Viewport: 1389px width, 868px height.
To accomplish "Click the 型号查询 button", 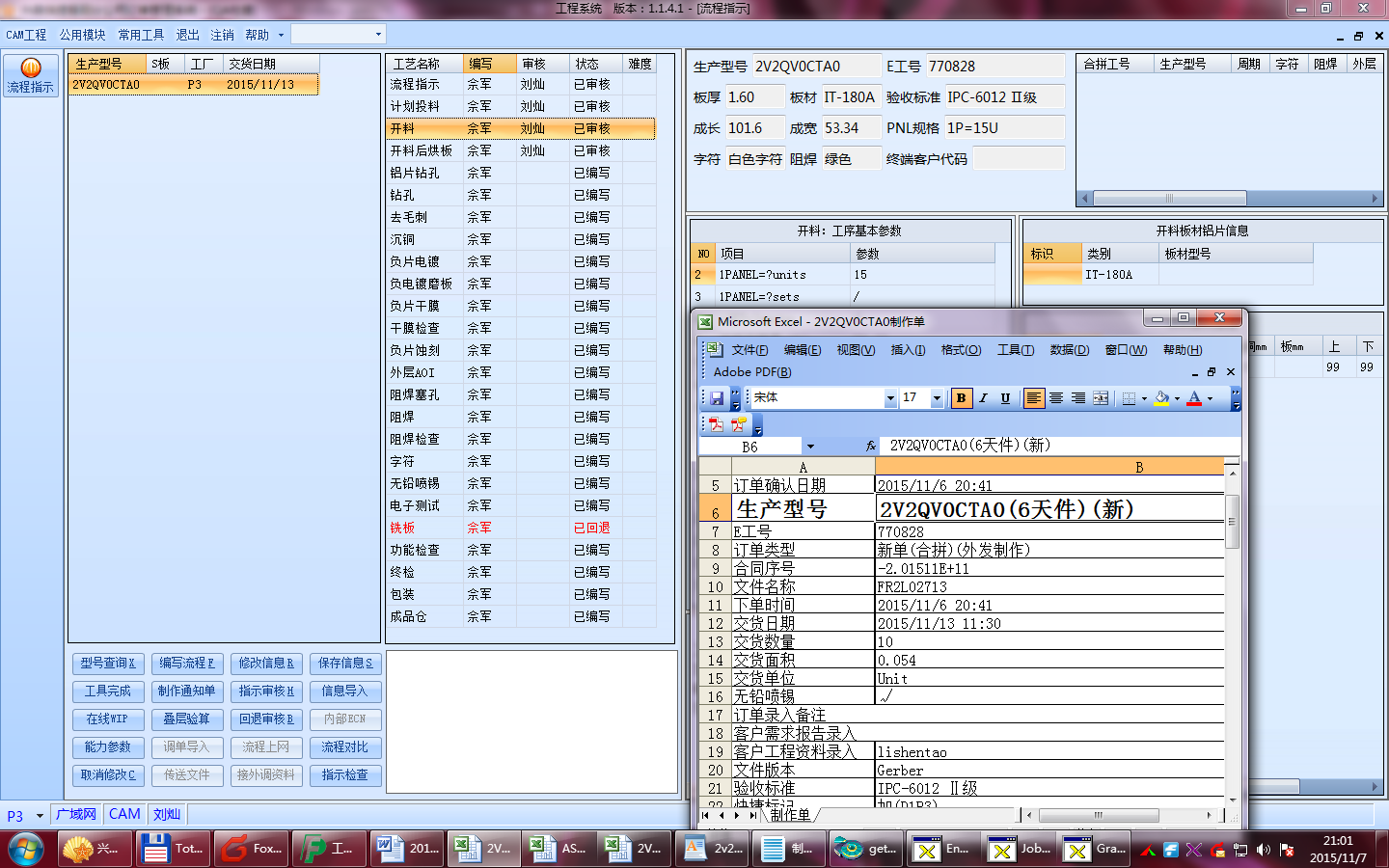I will 108,664.
